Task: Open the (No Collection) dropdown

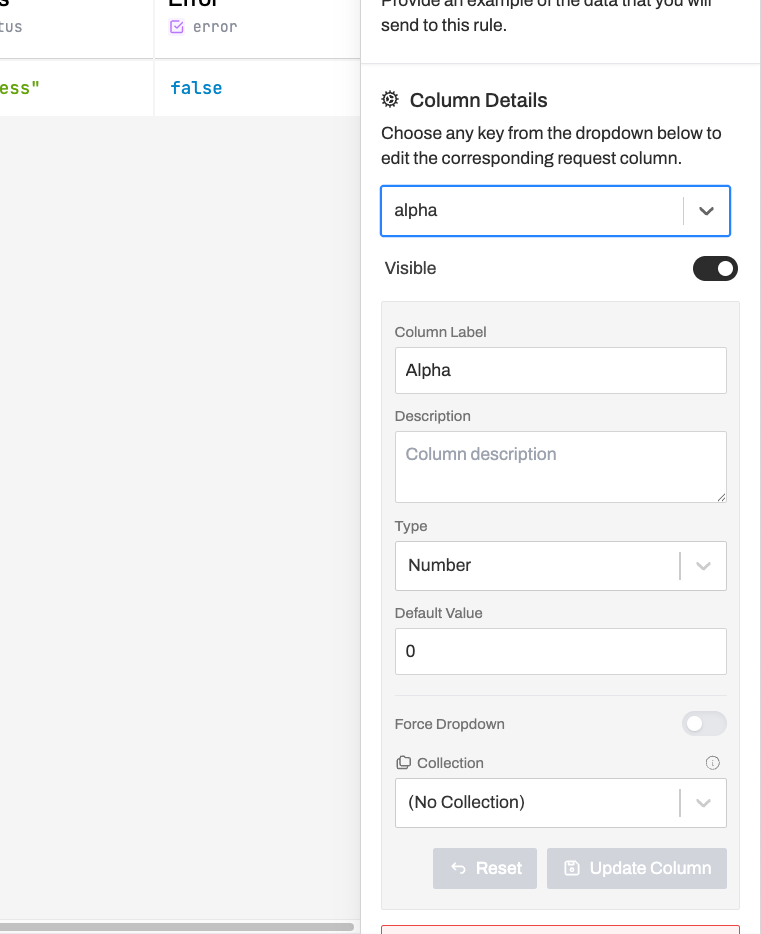Action: [x=560, y=803]
